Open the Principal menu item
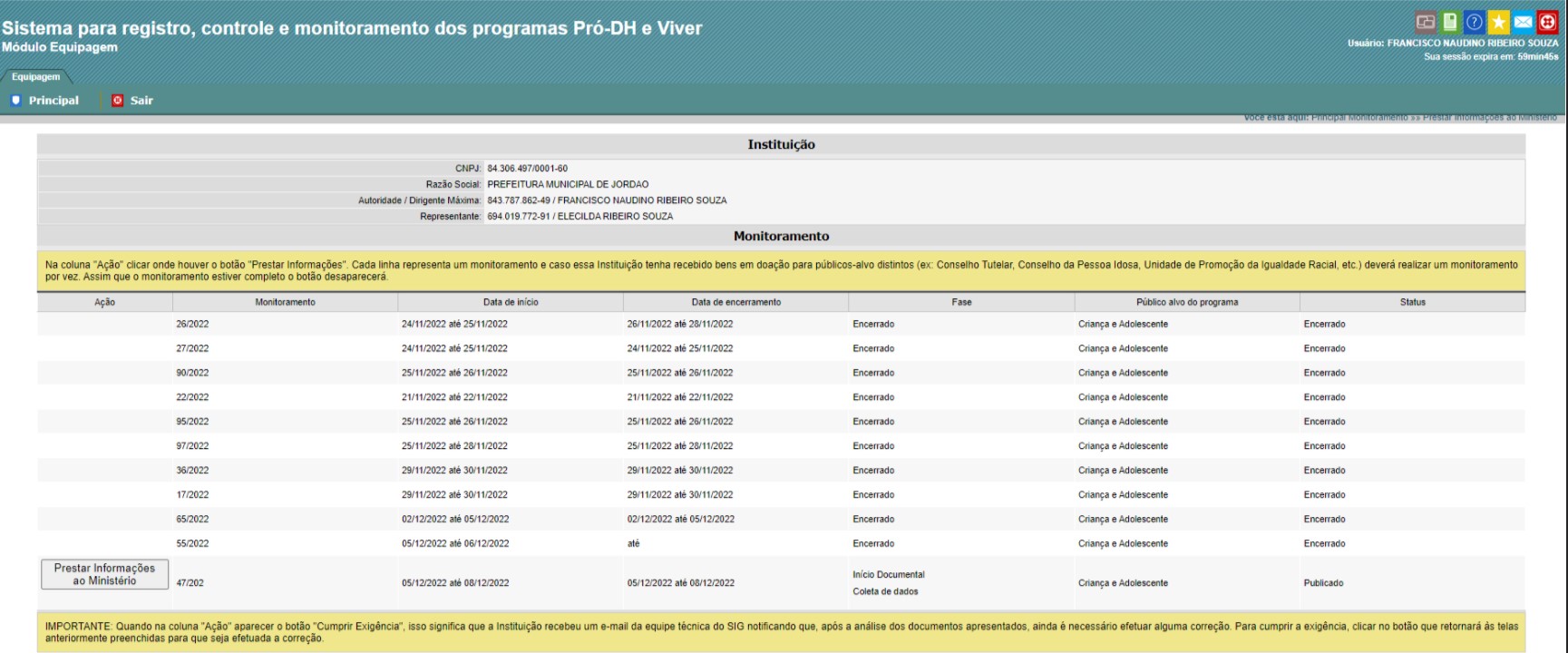 point(54,101)
